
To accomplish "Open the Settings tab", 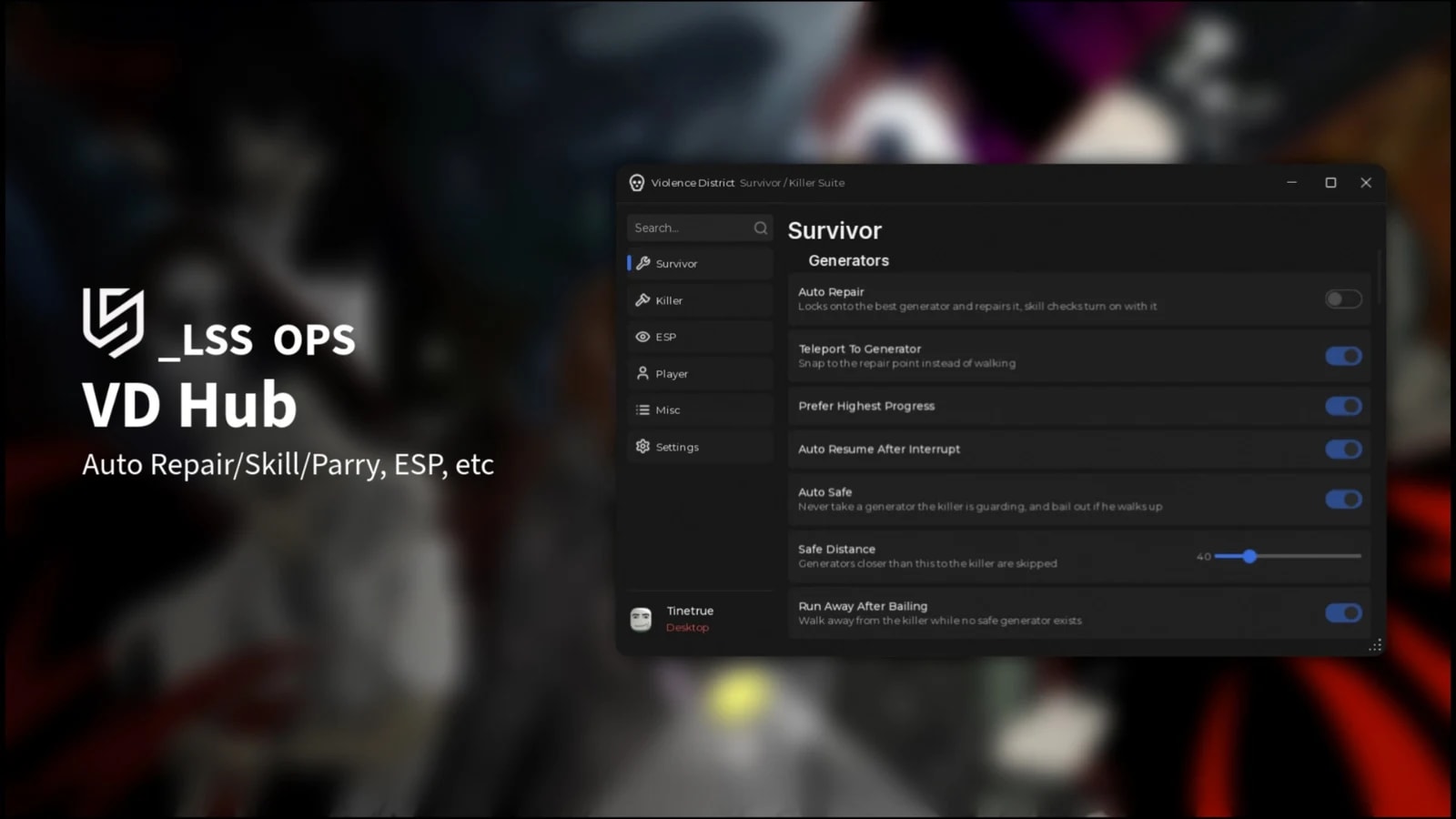I will 700,447.
